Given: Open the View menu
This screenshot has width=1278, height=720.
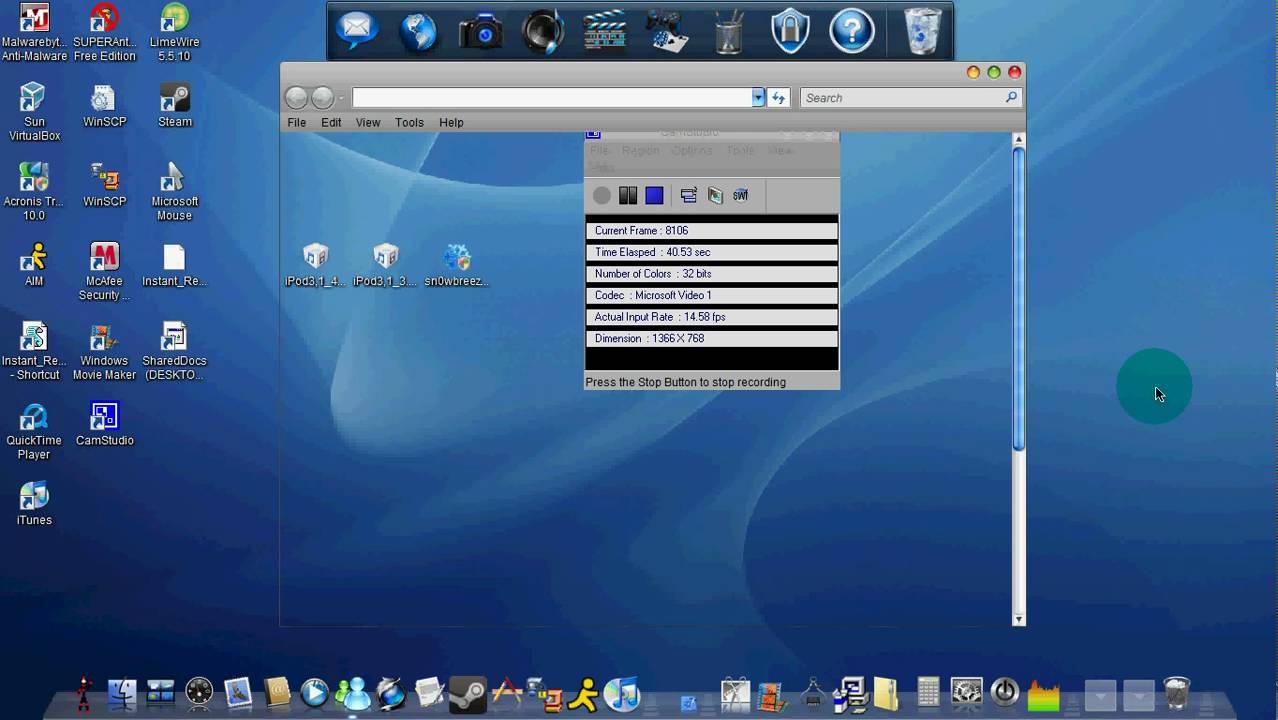Looking at the screenshot, I should coord(368,122).
